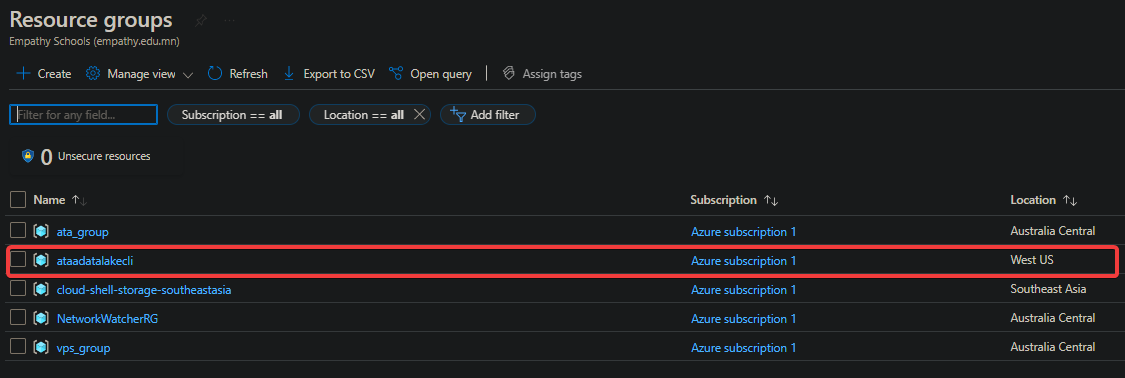Open Azure subscription 1 in ata_group row
Screen dimensions: 1125x378
coord(743,232)
